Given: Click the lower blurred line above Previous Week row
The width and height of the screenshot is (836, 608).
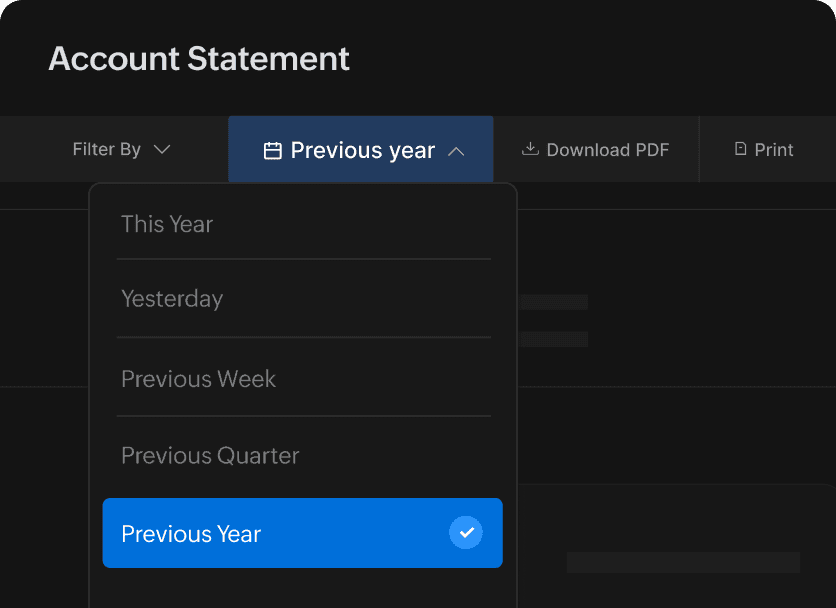Looking at the screenshot, I should point(553,339).
